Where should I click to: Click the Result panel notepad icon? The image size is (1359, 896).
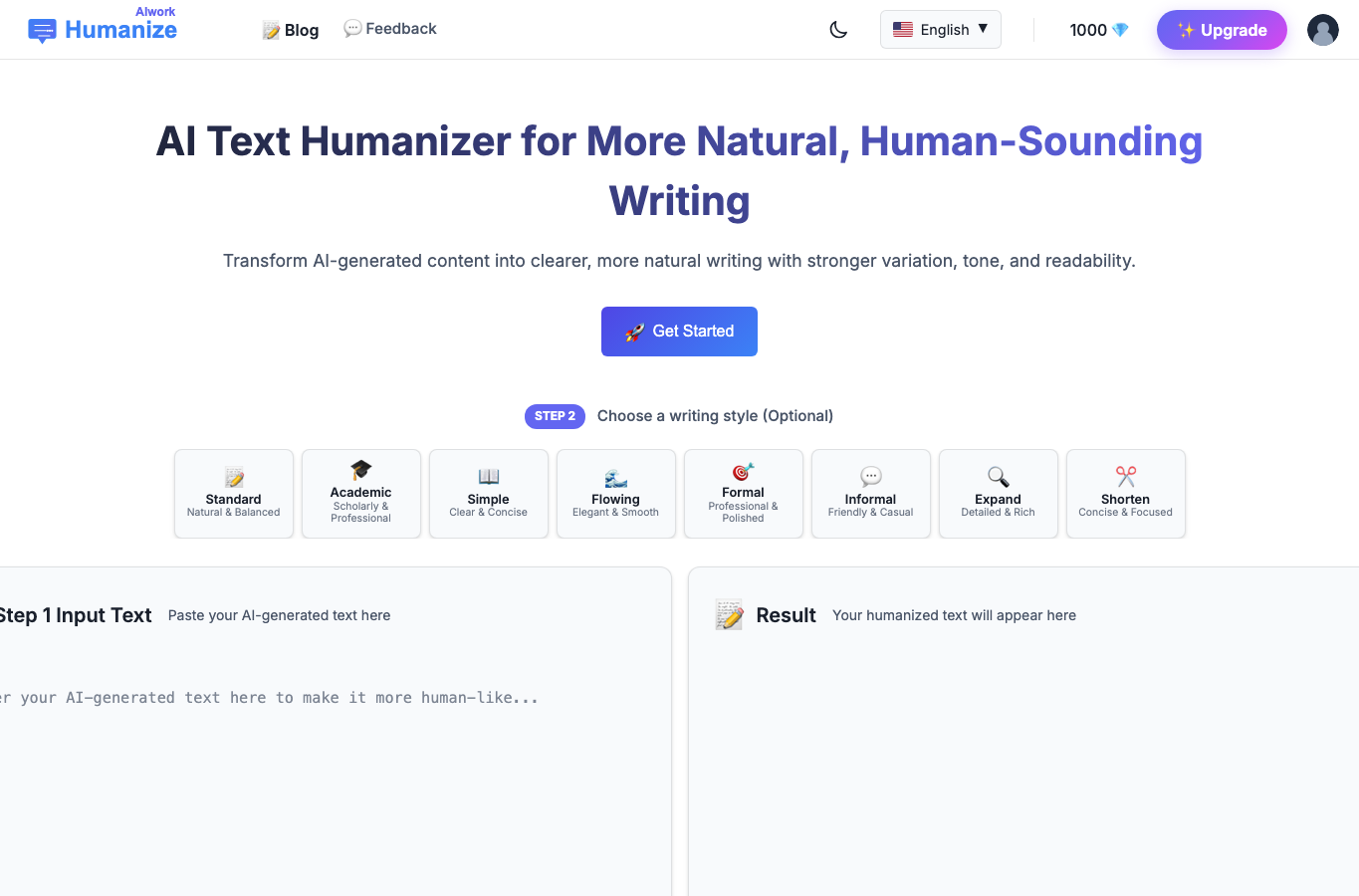[x=730, y=615]
